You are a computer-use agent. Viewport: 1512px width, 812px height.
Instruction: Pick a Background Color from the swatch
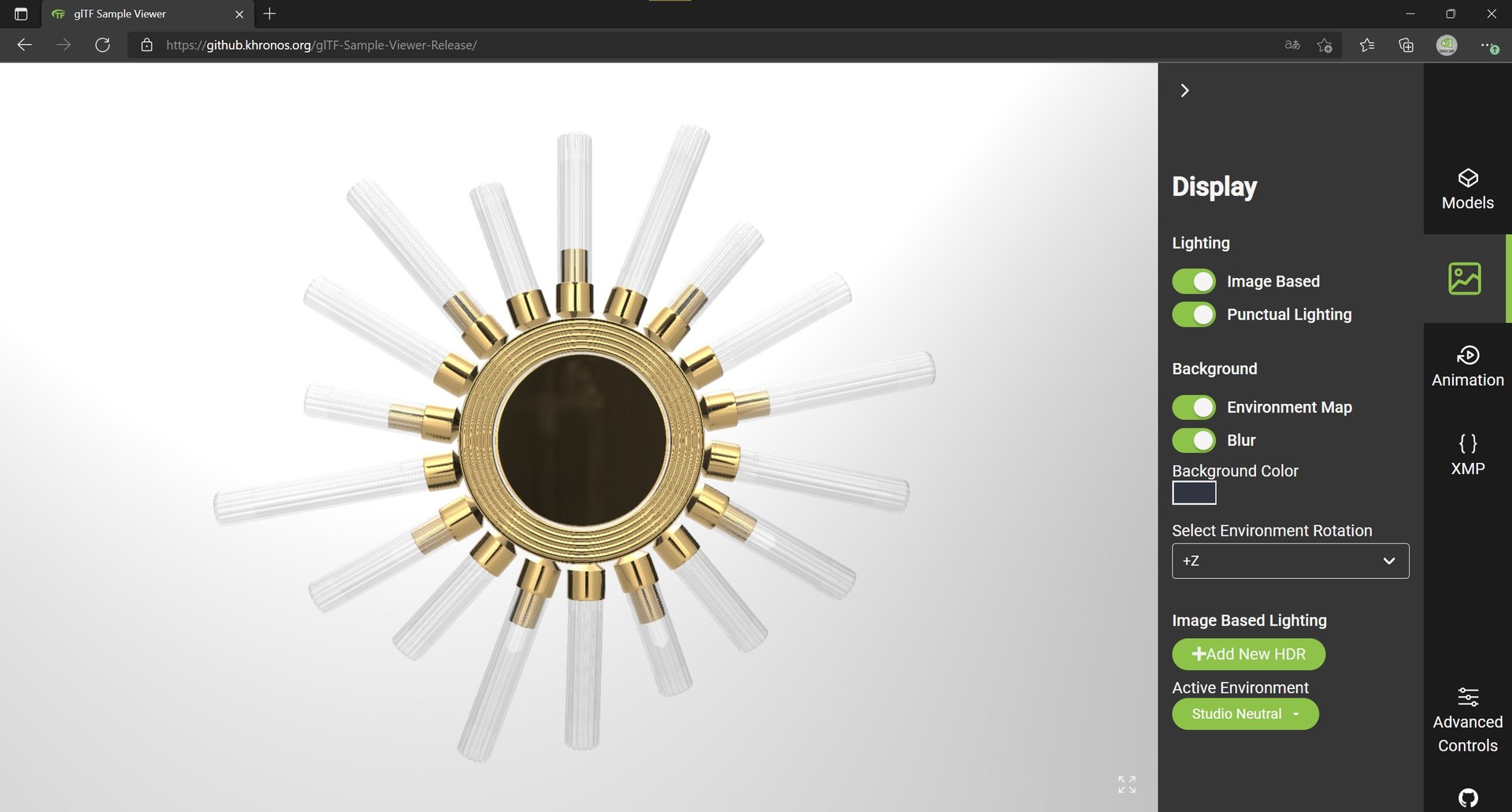1194,493
